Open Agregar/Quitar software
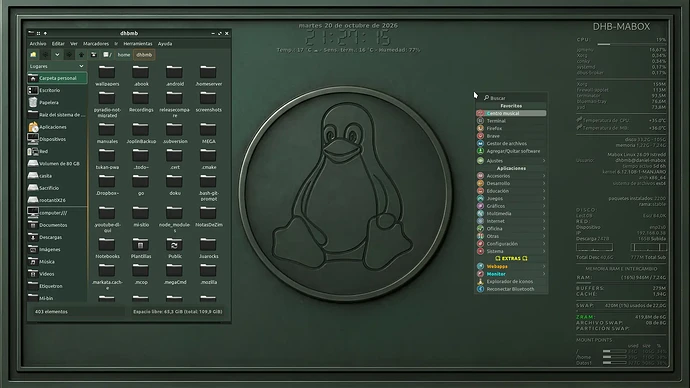The width and height of the screenshot is (690, 388). pos(511,151)
